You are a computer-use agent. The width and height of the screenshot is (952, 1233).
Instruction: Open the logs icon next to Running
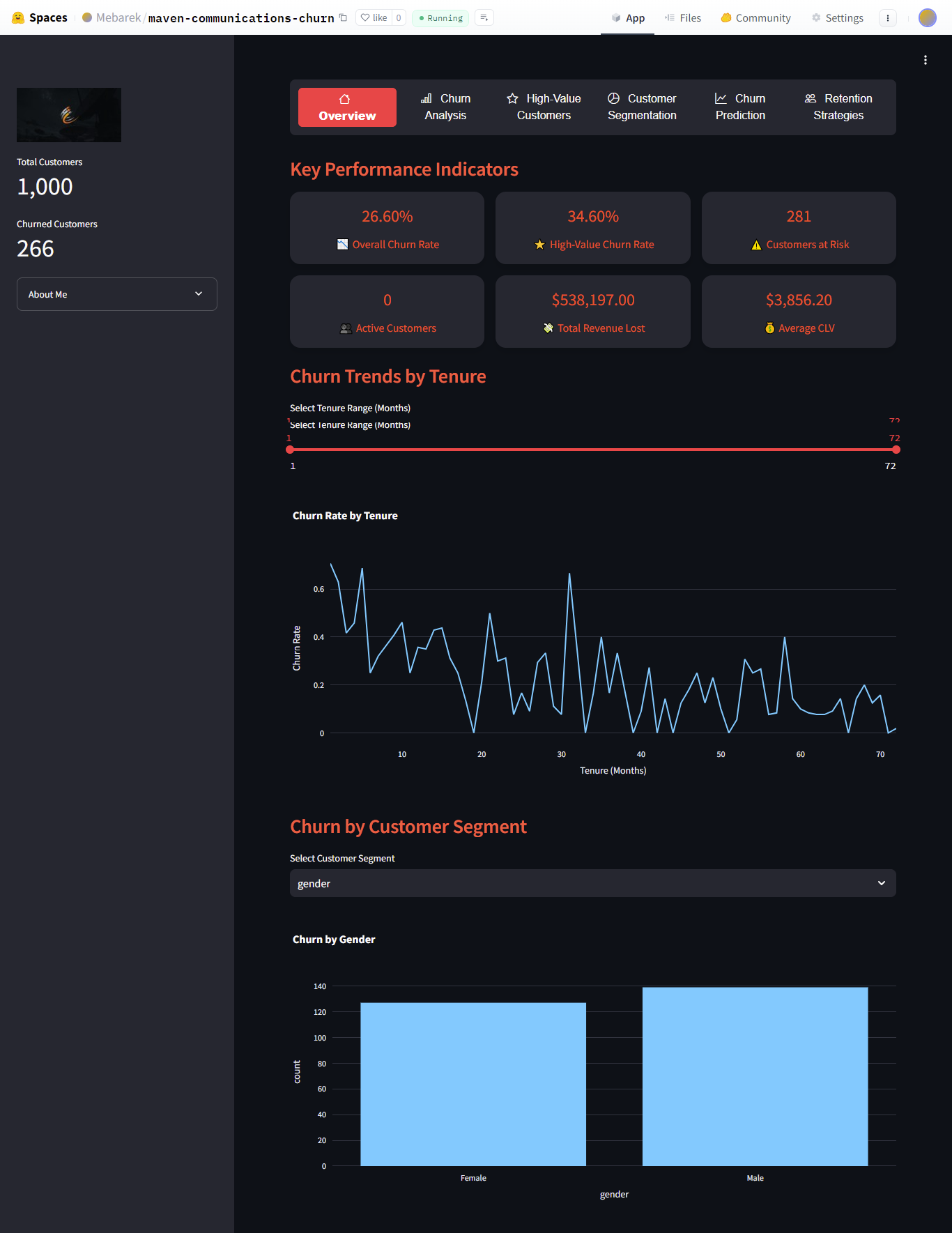(x=484, y=17)
